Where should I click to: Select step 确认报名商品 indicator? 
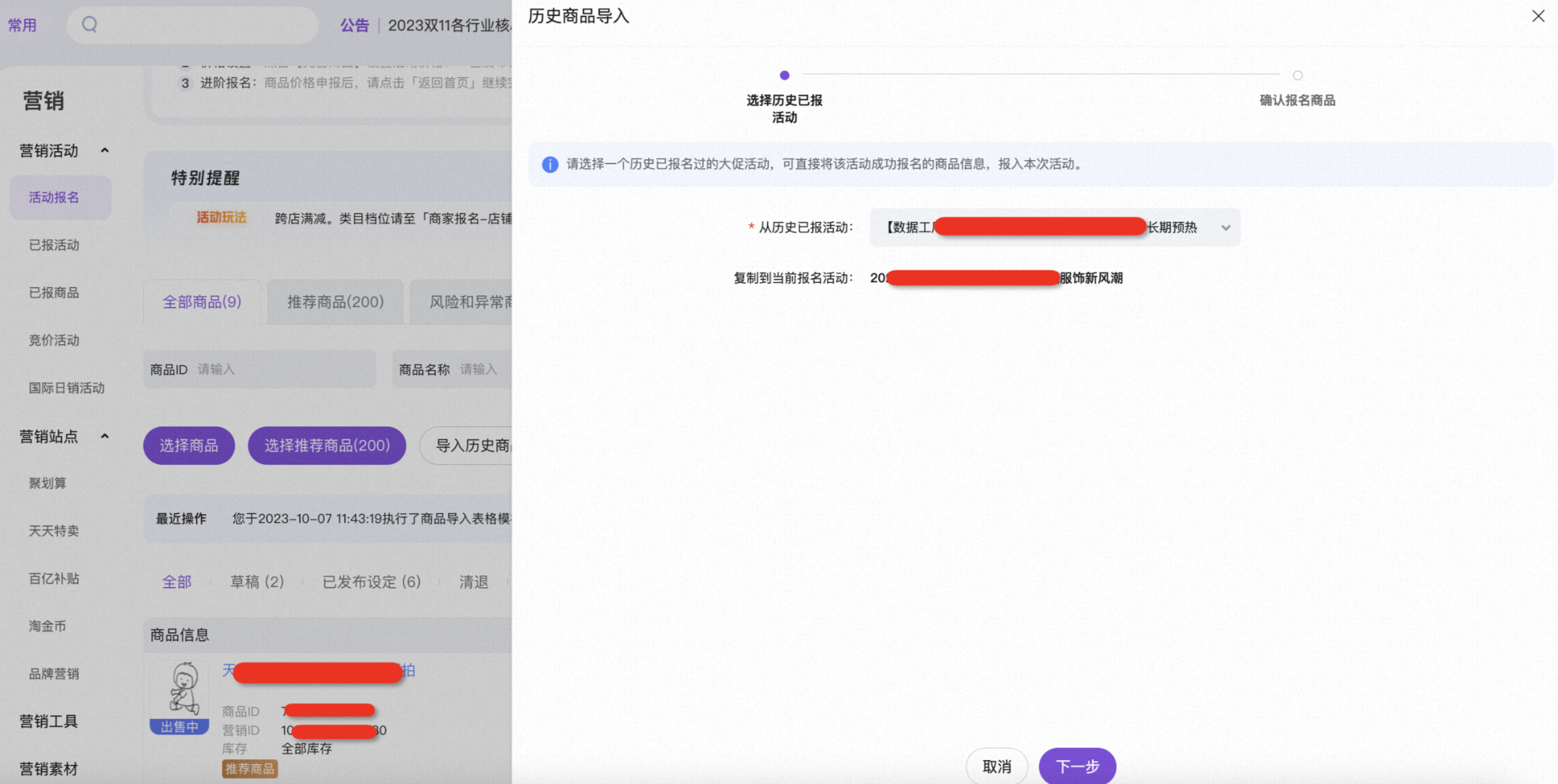[x=1298, y=75]
